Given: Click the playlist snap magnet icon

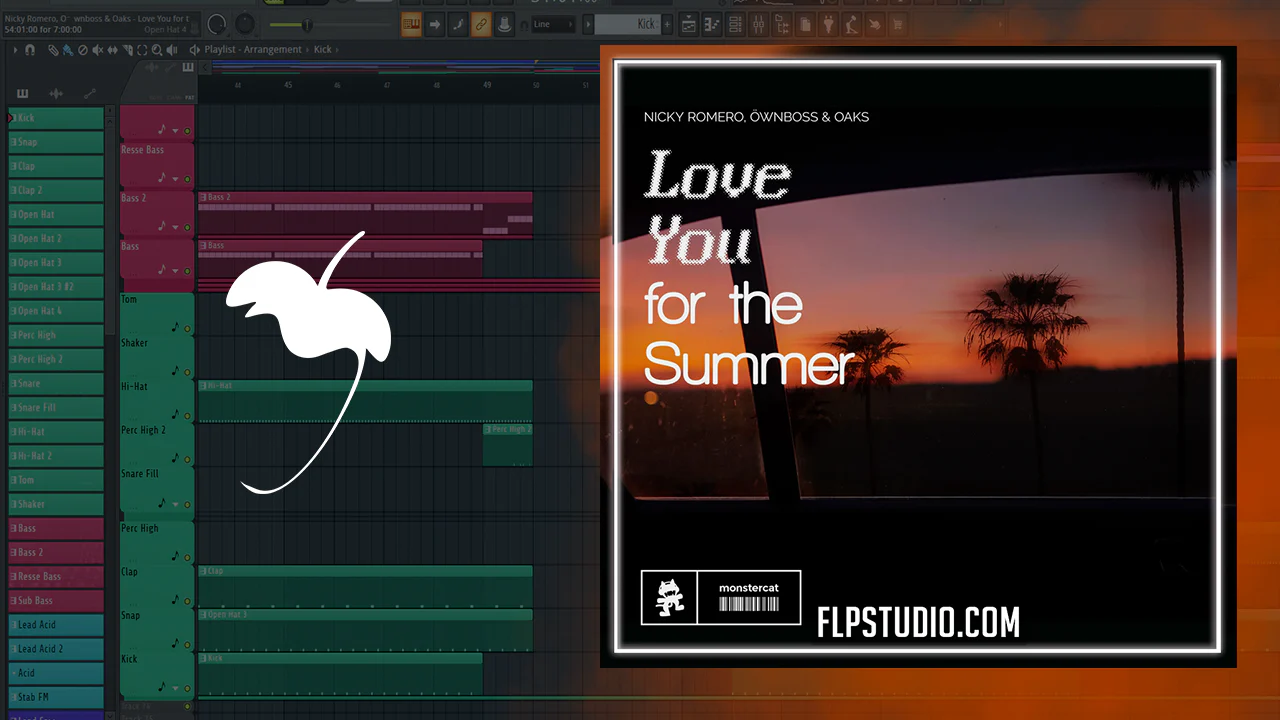Looking at the screenshot, I should 30,50.
